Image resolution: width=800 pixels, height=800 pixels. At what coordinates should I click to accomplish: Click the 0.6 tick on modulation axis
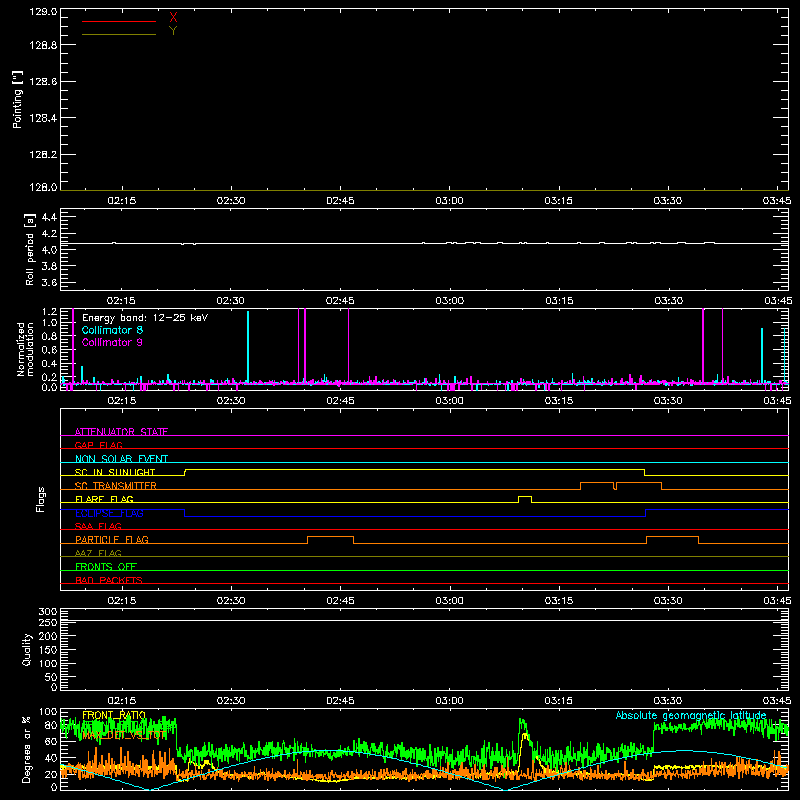click(x=49, y=350)
